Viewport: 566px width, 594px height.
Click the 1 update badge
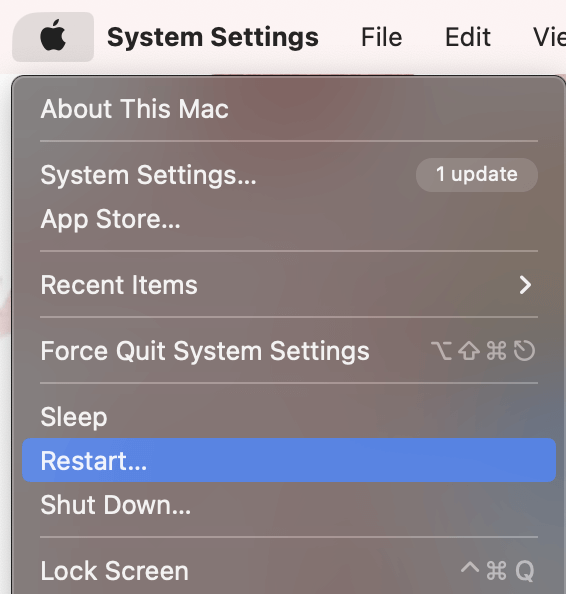pyautogui.click(x=477, y=175)
